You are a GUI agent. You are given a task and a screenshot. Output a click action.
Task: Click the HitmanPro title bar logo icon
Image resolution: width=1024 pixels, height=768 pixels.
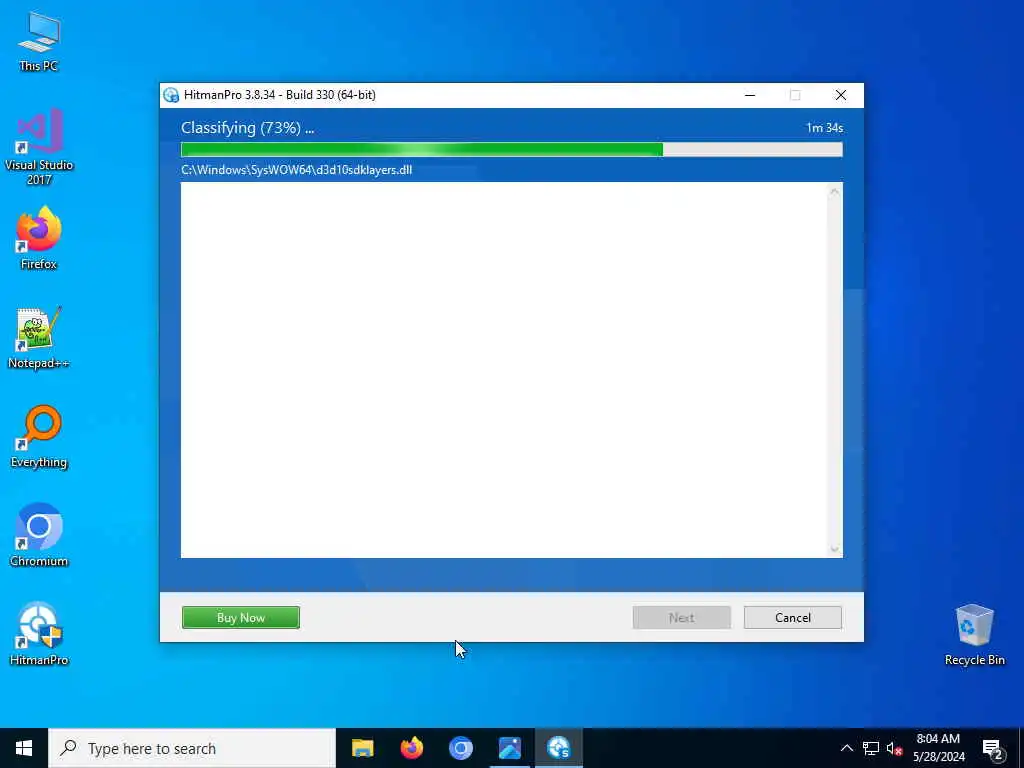pos(171,95)
